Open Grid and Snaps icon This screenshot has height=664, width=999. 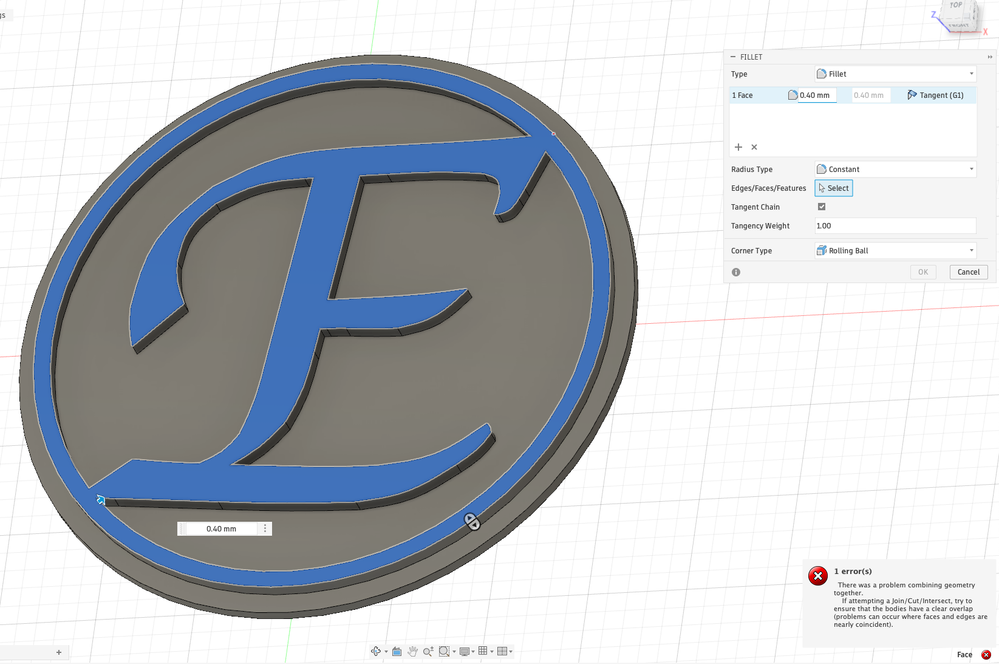[482, 651]
